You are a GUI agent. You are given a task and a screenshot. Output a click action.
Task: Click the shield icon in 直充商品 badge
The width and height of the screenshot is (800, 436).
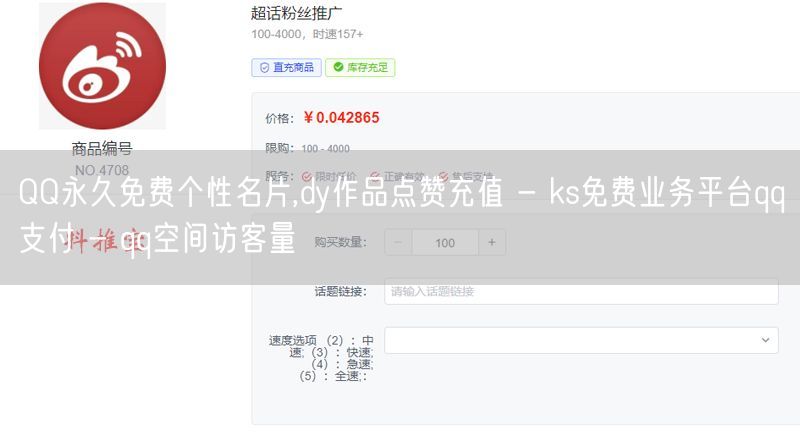click(x=264, y=68)
